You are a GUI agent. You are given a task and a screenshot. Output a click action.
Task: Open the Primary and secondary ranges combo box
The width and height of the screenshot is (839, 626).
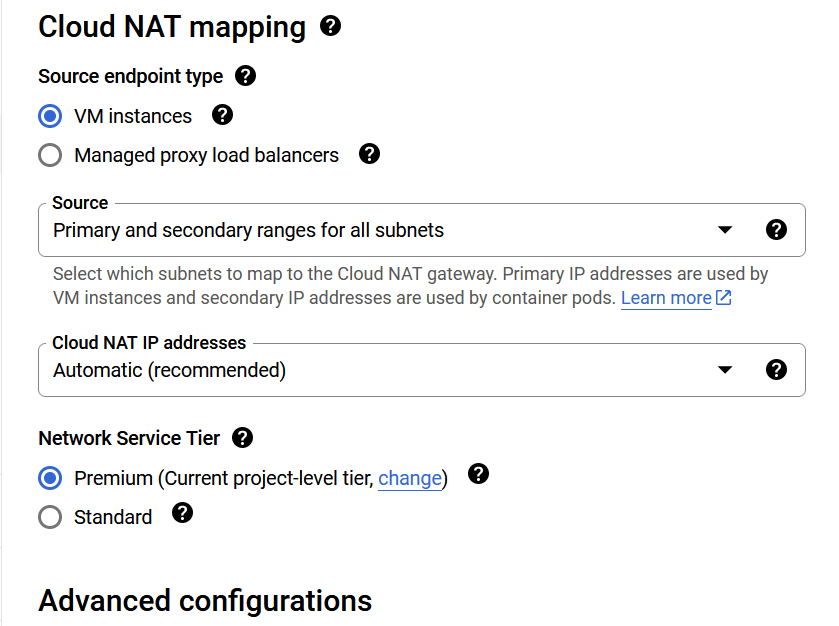[x=380, y=230]
